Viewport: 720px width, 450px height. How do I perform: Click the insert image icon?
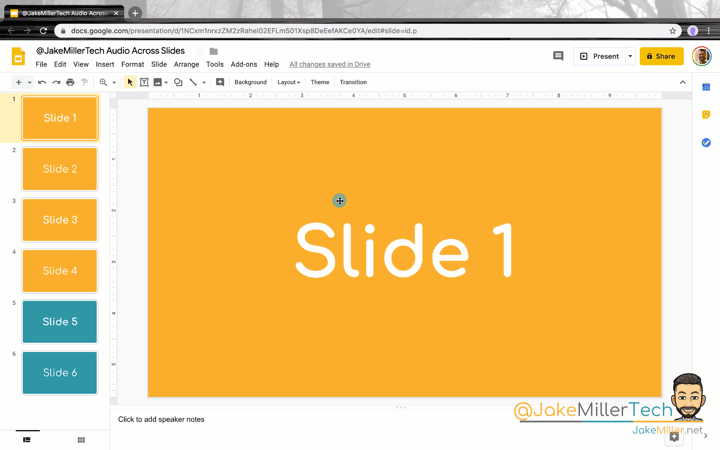coord(158,82)
